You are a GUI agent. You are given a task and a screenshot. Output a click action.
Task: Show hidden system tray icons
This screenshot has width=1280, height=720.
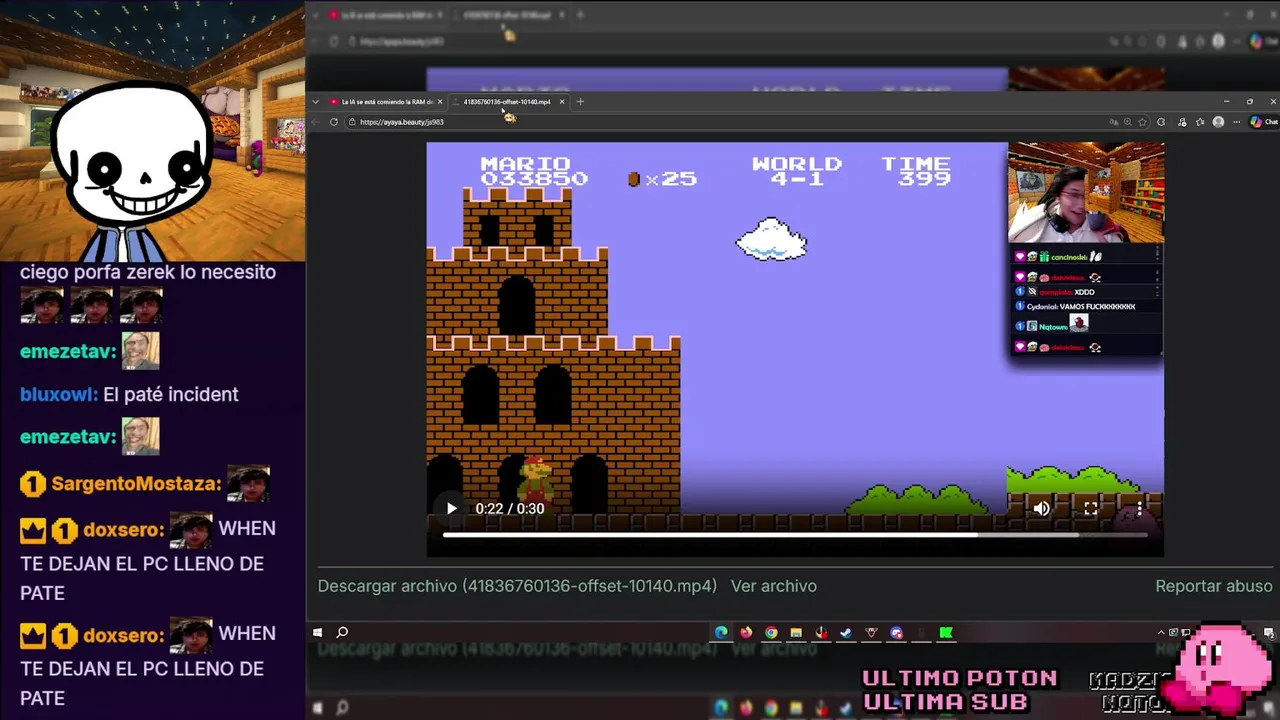pos(1161,632)
